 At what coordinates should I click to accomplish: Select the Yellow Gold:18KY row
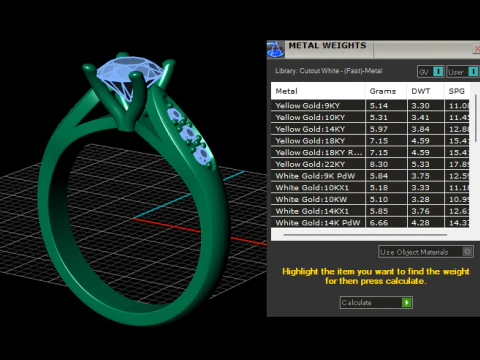[x=370, y=141]
